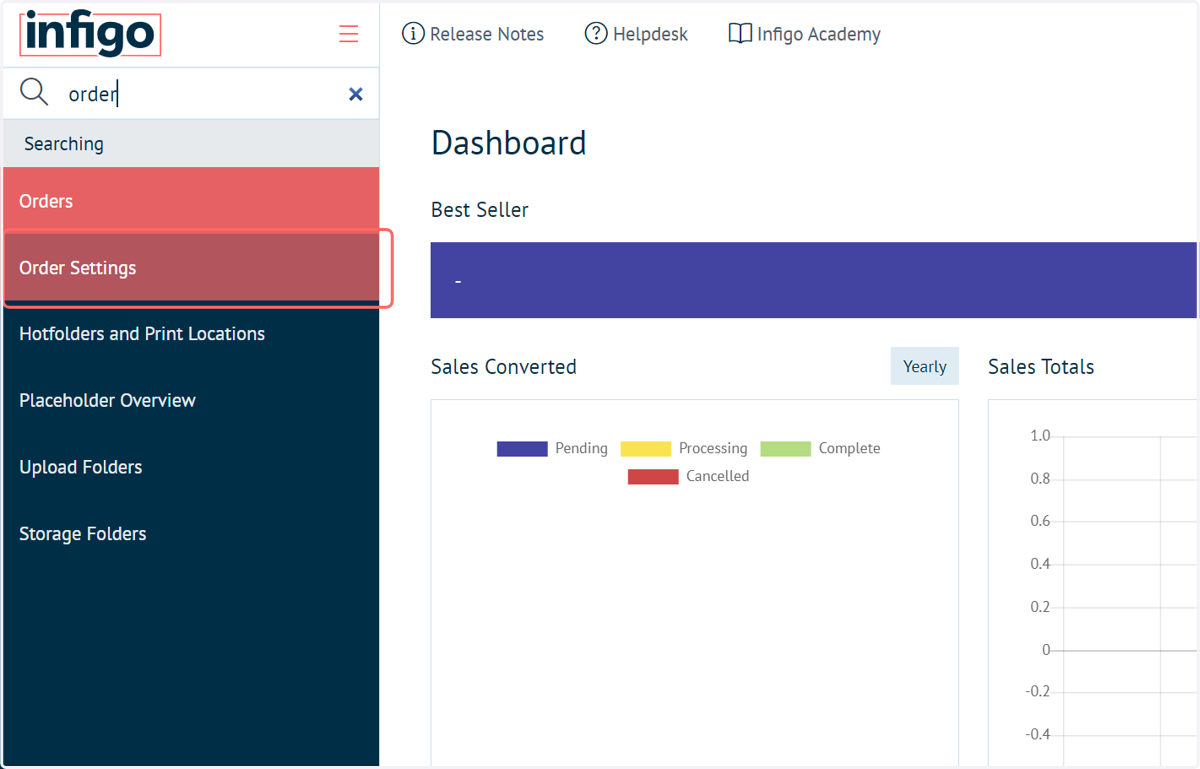Click the magnifying glass search icon

pos(34,93)
